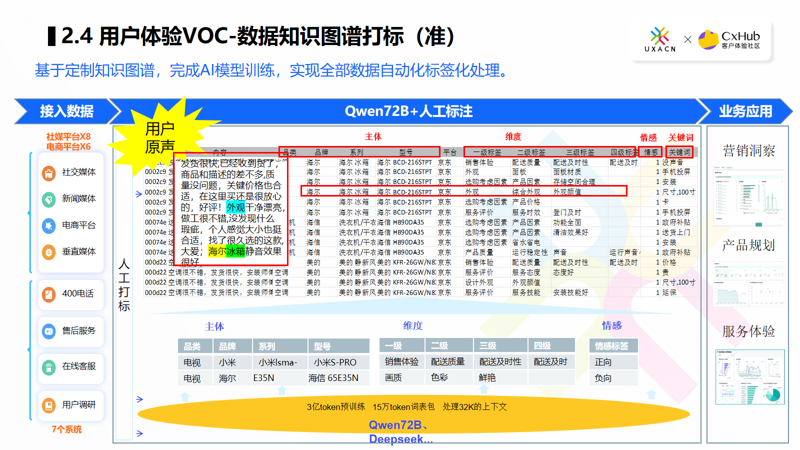Click the 7个系统 orange label

tap(66, 429)
